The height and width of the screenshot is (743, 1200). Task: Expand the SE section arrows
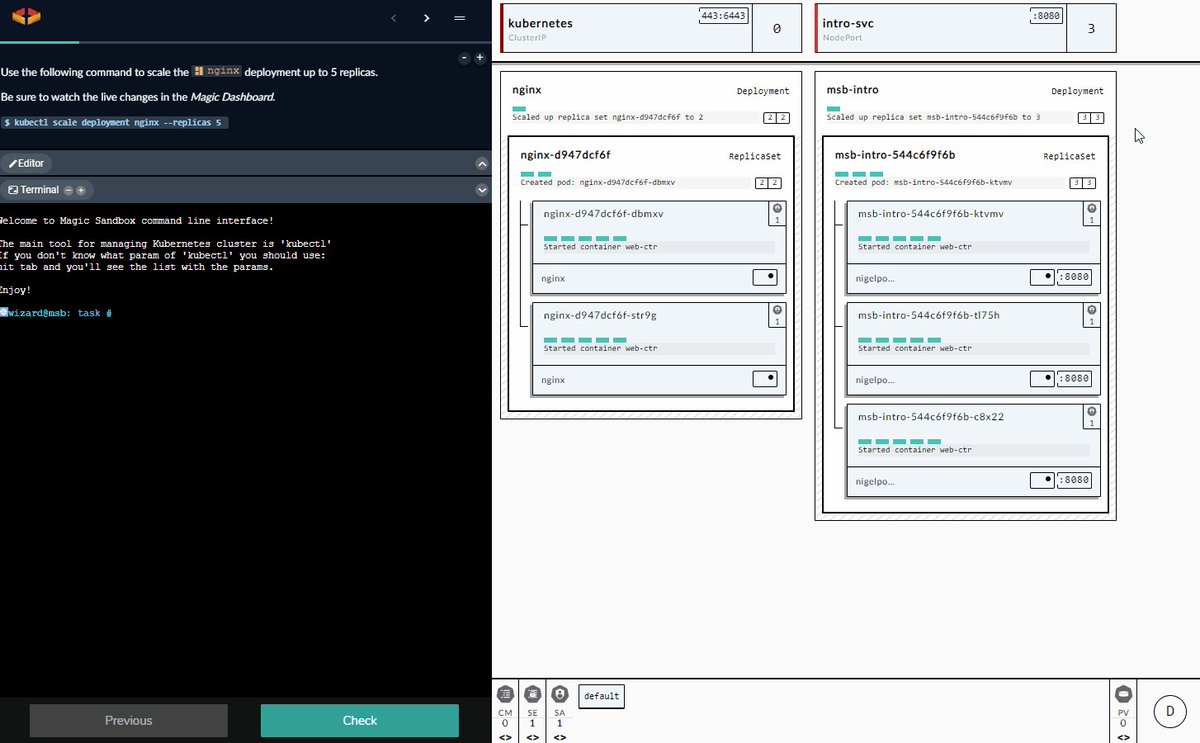point(533,737)
